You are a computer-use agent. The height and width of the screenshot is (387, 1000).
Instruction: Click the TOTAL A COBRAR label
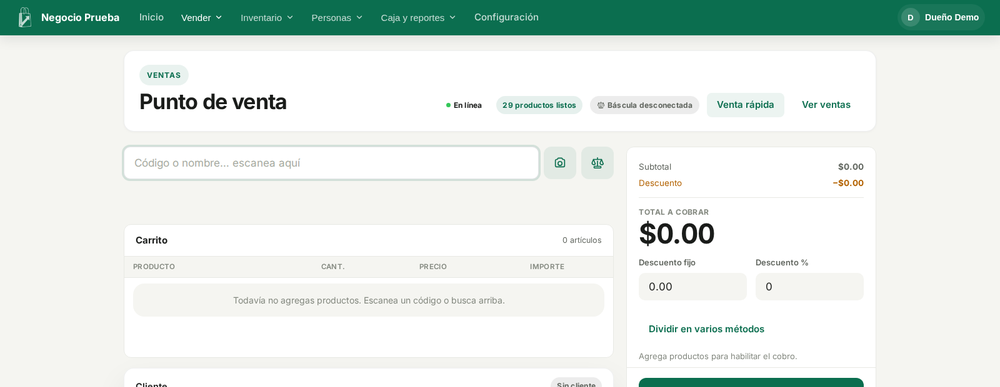tap(673, 212)
